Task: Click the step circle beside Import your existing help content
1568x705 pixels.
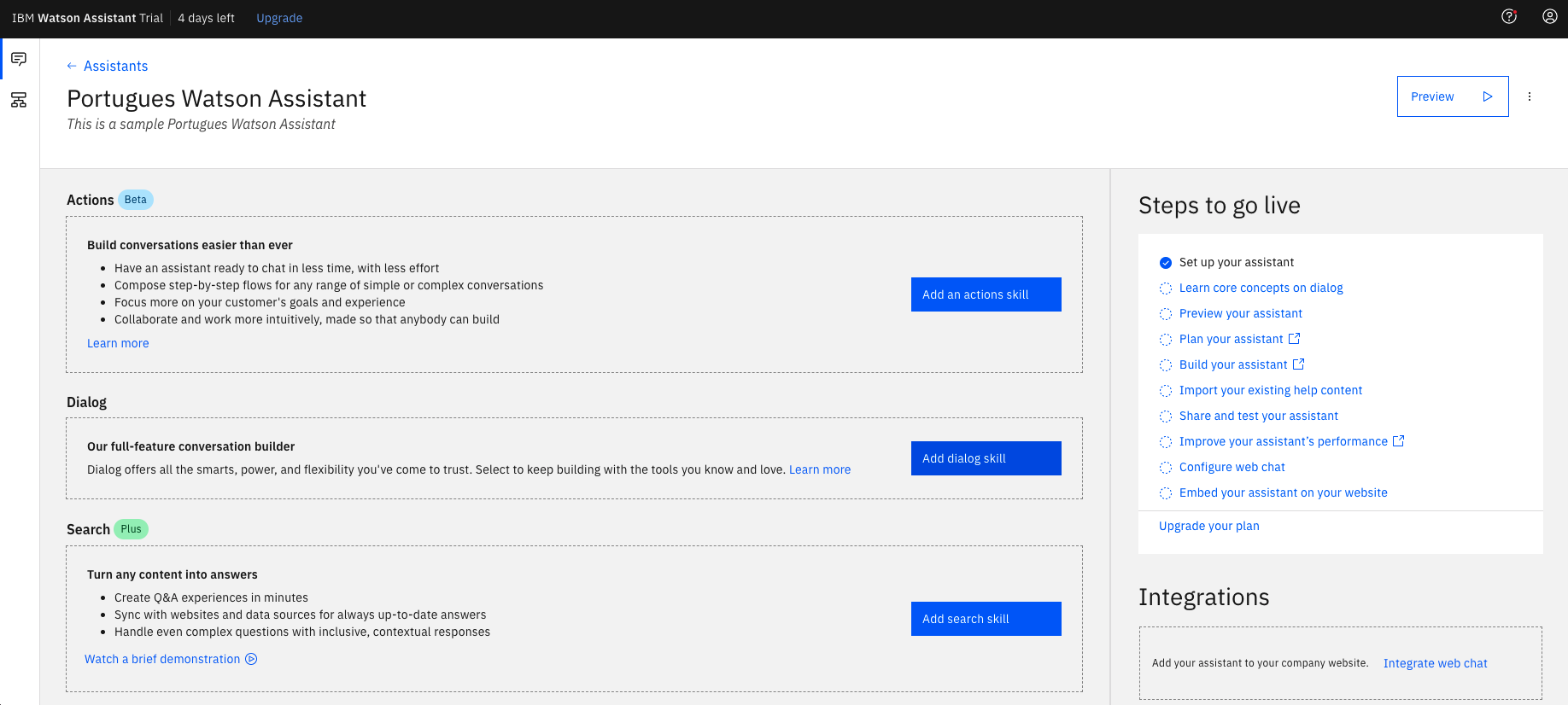Action: [x=1166, y=391]
